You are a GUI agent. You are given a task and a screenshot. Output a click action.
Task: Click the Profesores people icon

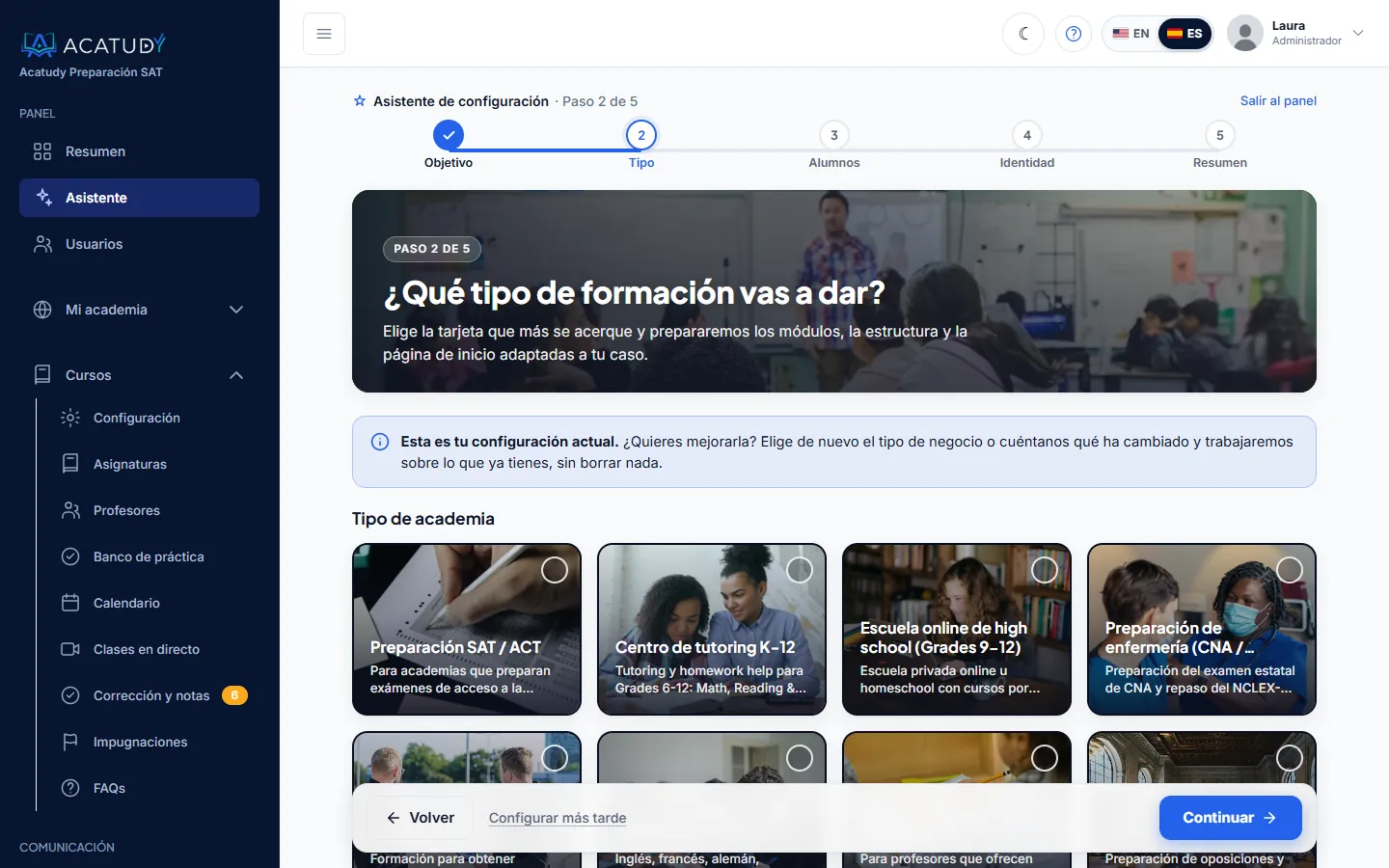pyautogui.click(x=70, y=510)
